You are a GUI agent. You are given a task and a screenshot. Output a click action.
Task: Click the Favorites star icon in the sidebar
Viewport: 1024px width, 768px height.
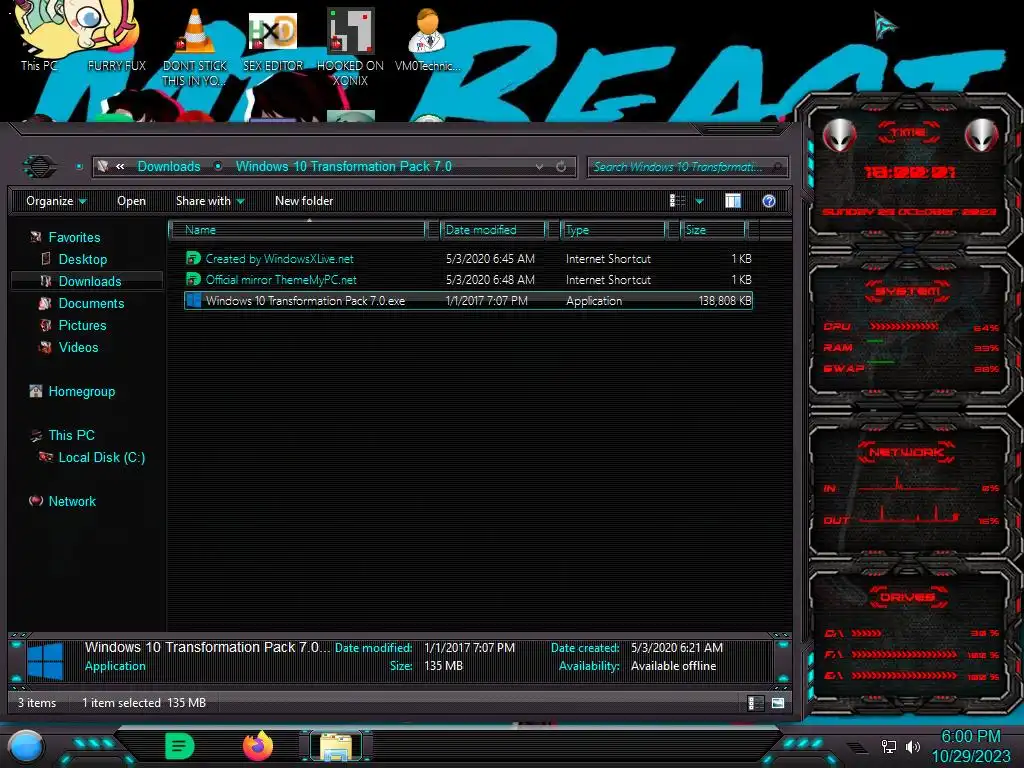[36, 237]
